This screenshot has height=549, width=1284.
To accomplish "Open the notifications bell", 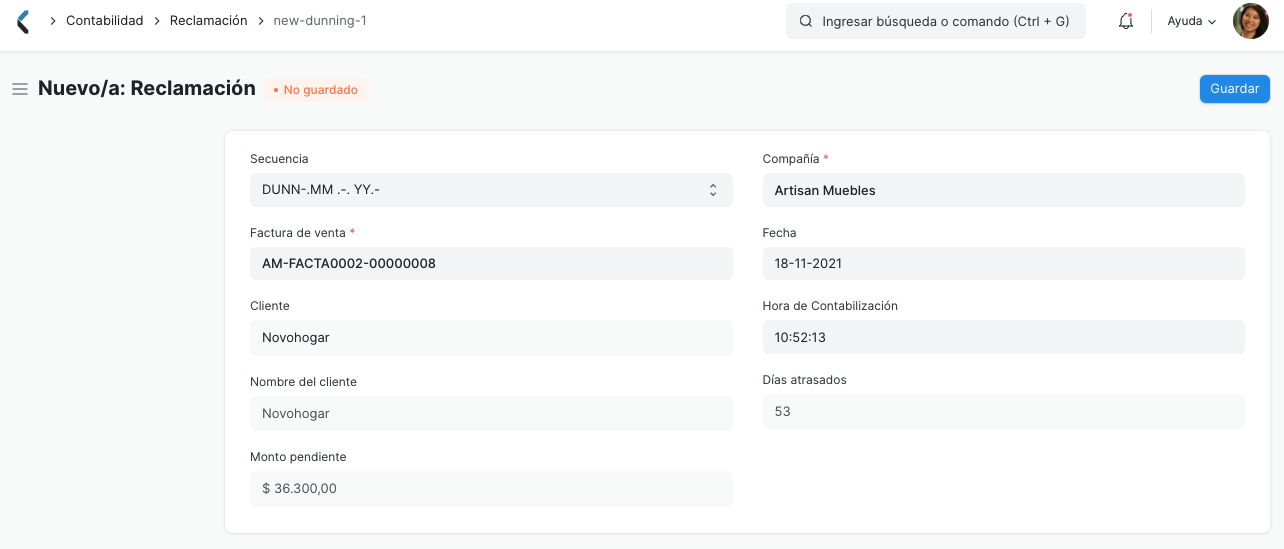I will pyautogui.click(x=1126, y=21).
